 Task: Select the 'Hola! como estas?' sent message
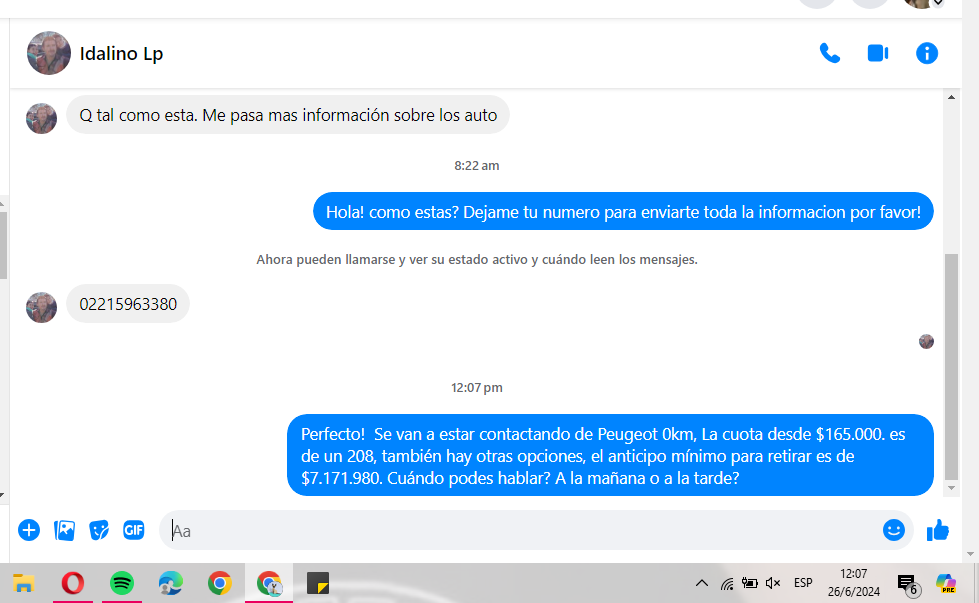(623, 212)
